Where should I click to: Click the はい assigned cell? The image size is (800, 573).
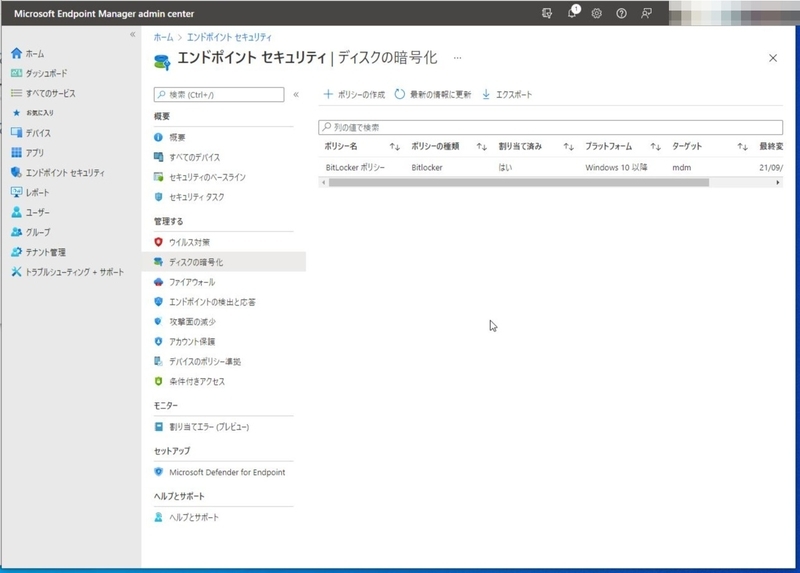[505, 167]
